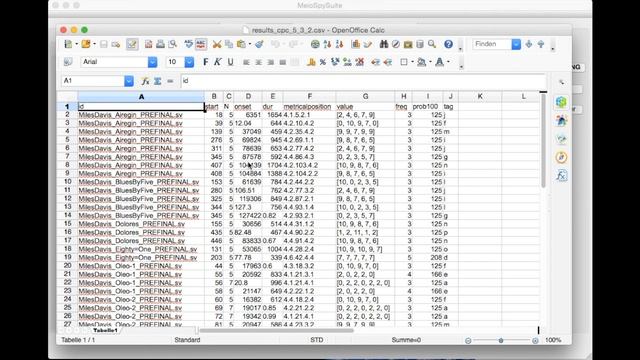Toggle bold (F) formatting
Viewport: 640px width, 360px height.
[205, 62]
